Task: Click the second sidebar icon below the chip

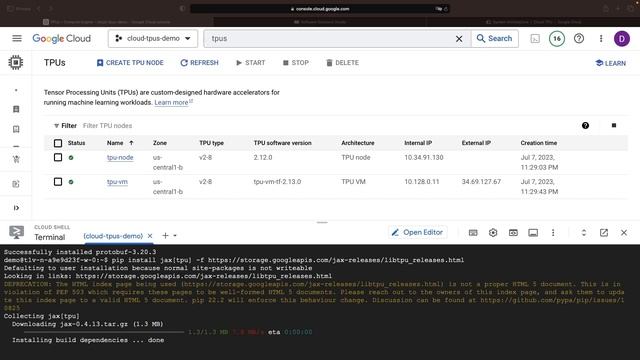Action: (x=16, y=109)
